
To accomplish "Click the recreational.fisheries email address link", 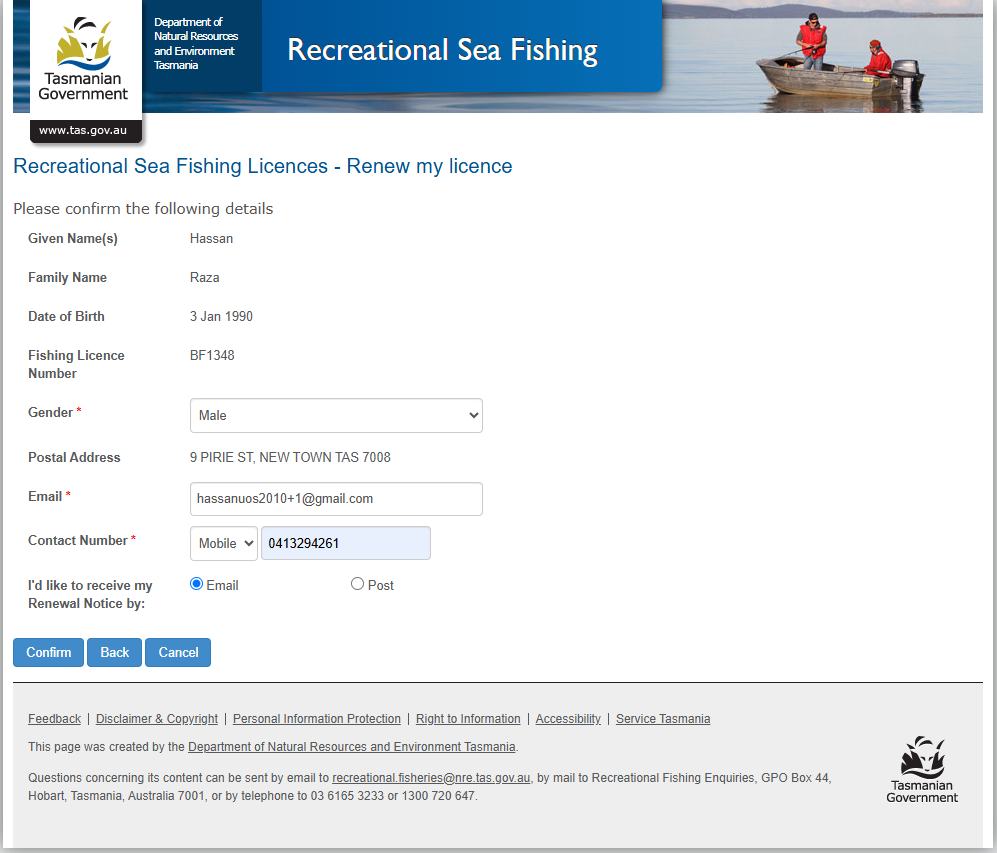I will [431, 778].
